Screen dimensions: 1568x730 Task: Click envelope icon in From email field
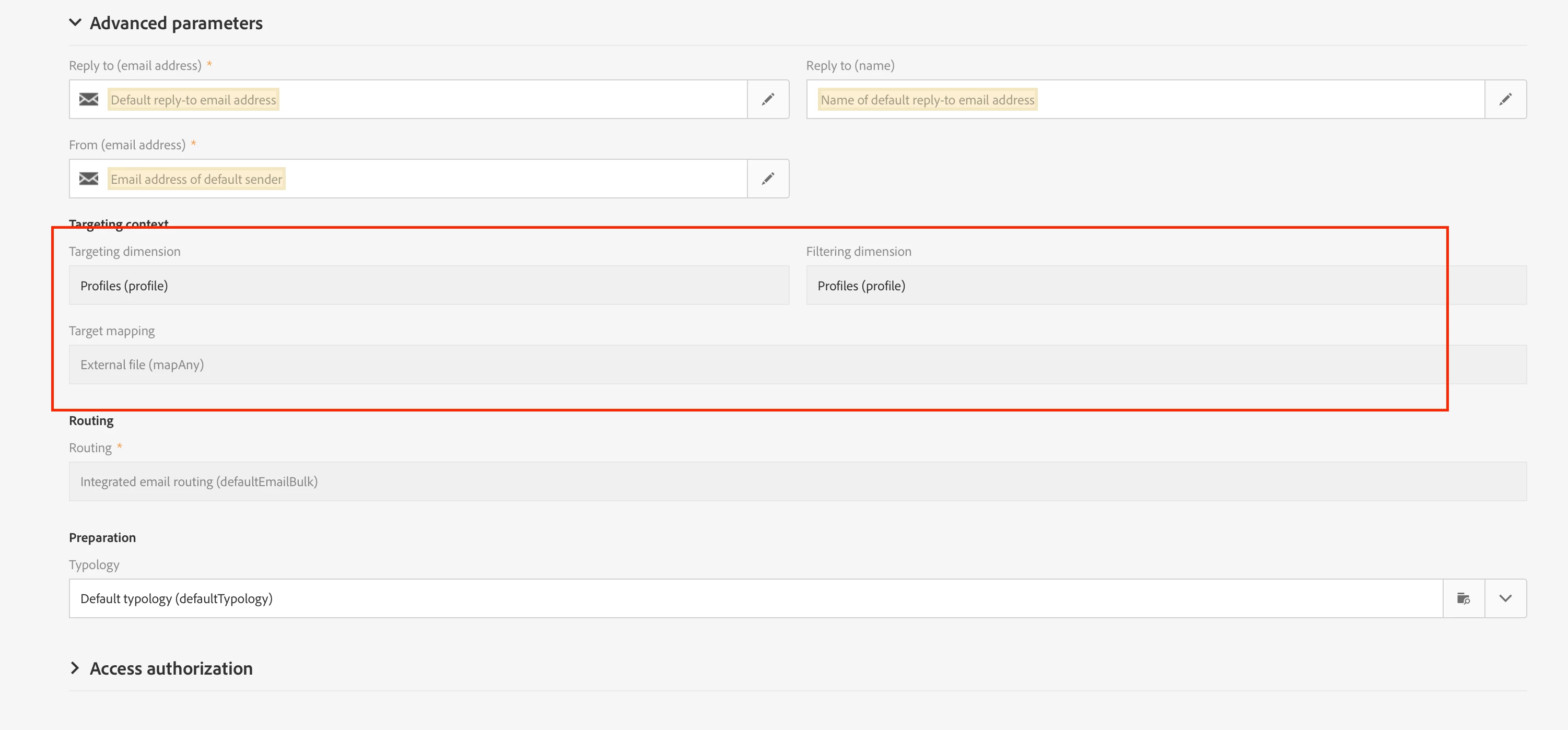click(x=89, y=178)
